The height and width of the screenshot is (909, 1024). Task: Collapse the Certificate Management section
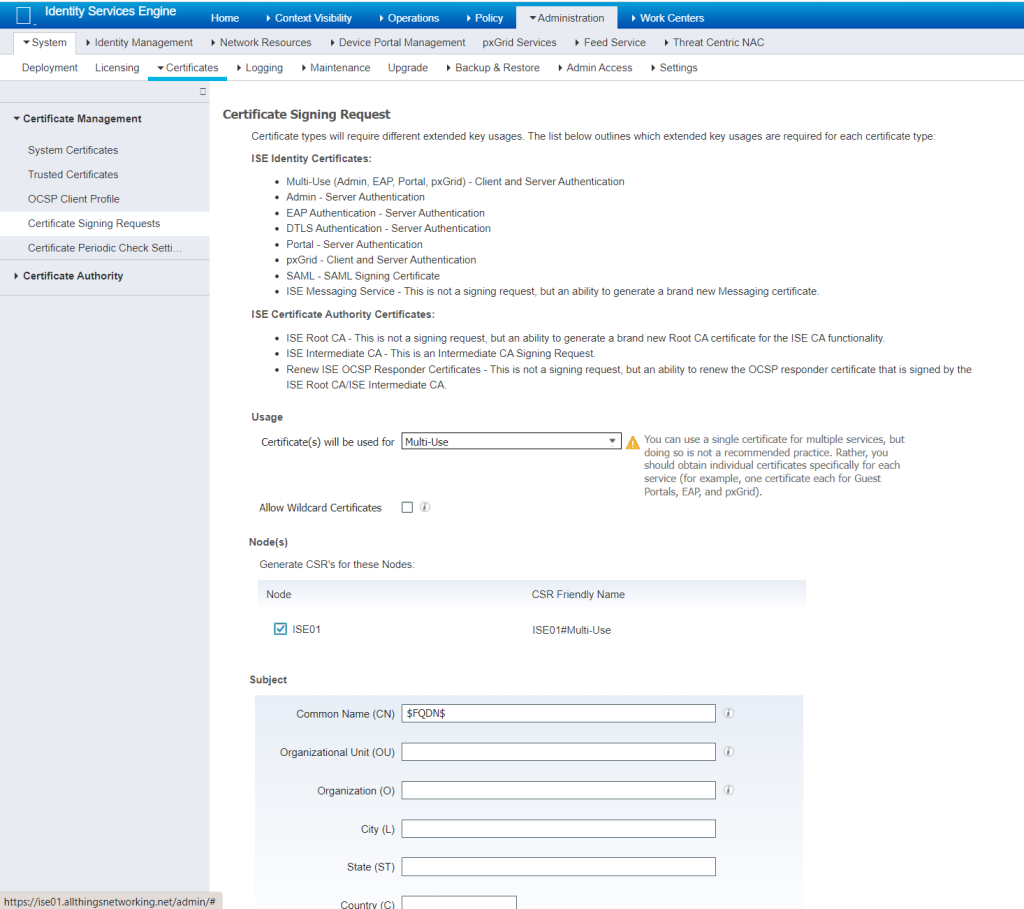pos(77,119)
